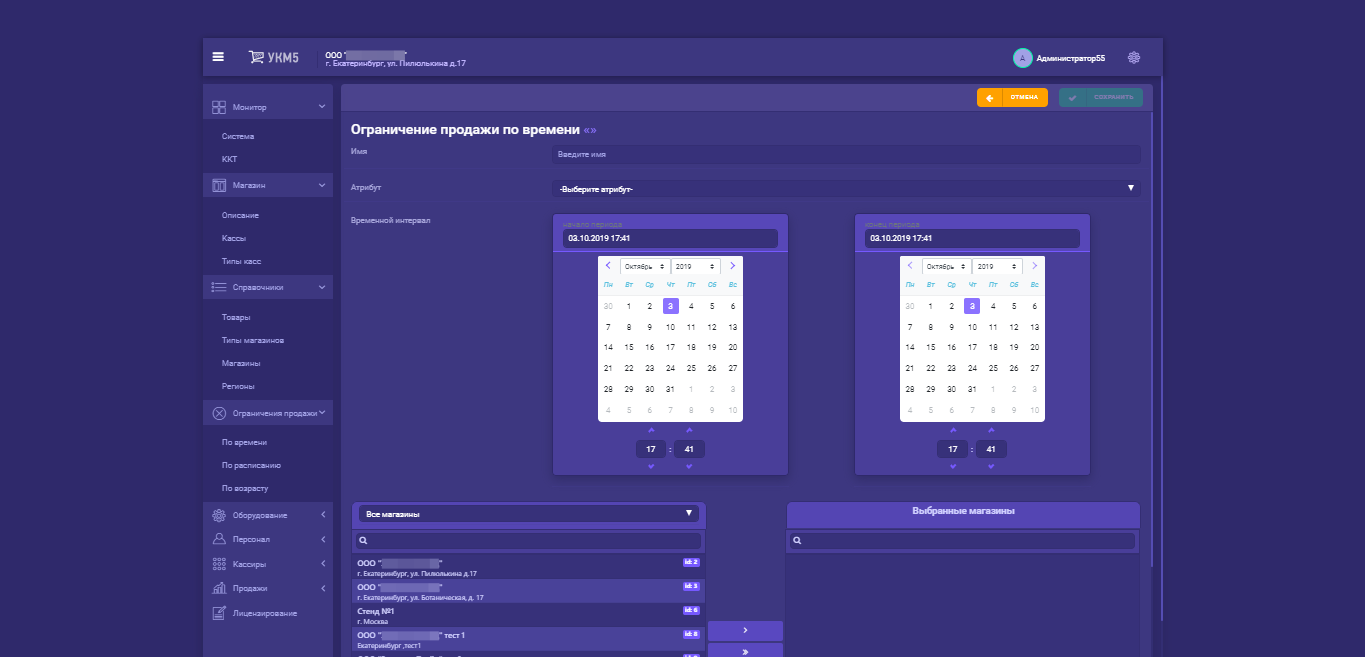Select day 22 in end-period calendar
Viewport: 1365px width, 657px height.
931,368
